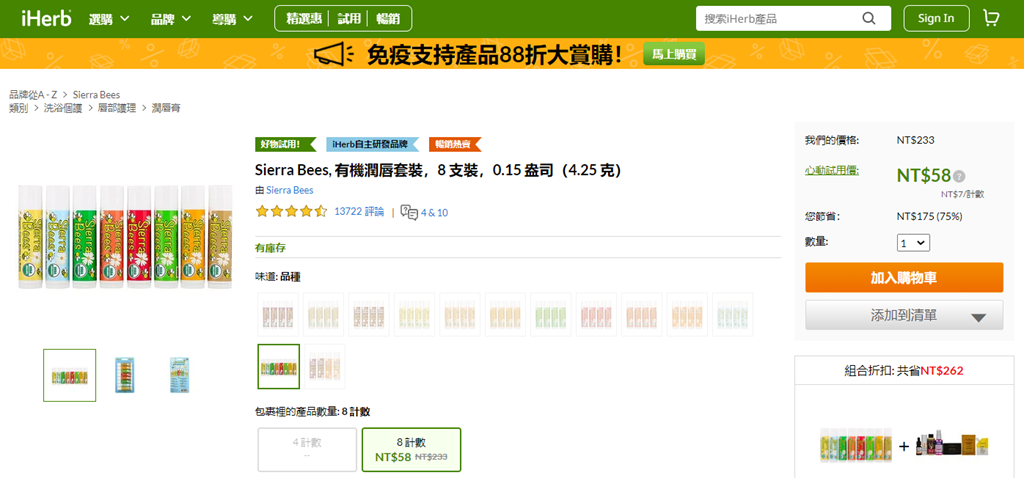Select the second flavor swatch
The height and width of the screenshot is (478, 1024).
[324, 314]
